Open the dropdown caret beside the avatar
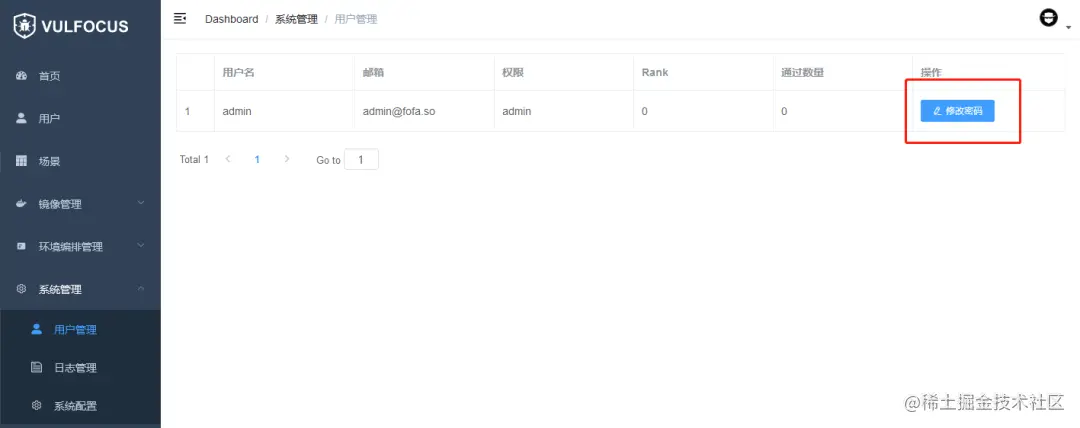 tap(1068, 28)
